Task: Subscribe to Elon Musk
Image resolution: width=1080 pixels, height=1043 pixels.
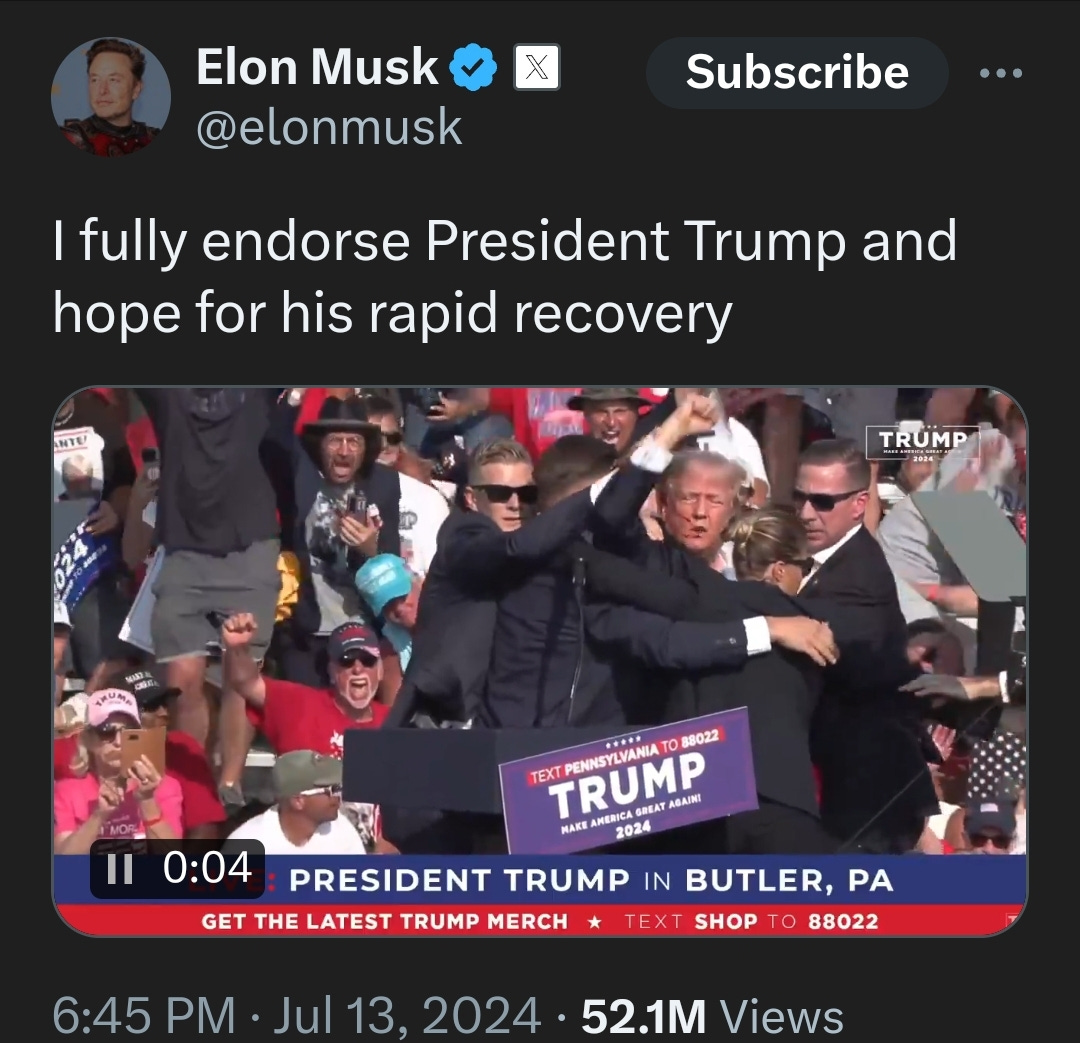Action: (x=797, y=72)
